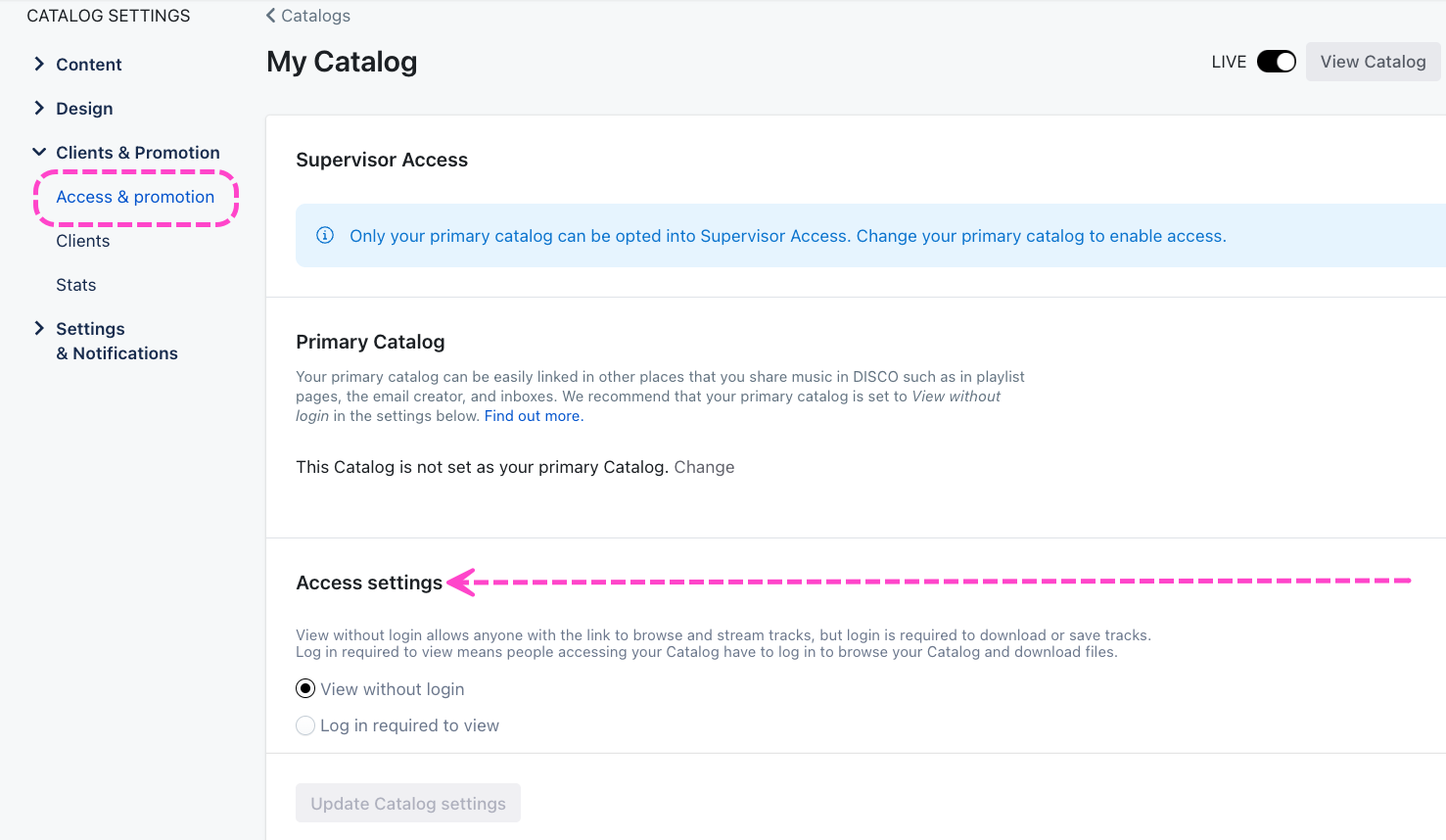Screen dimensions: 1446x840
Task: Click Change to set primary catalog
Action: [704, 467]
